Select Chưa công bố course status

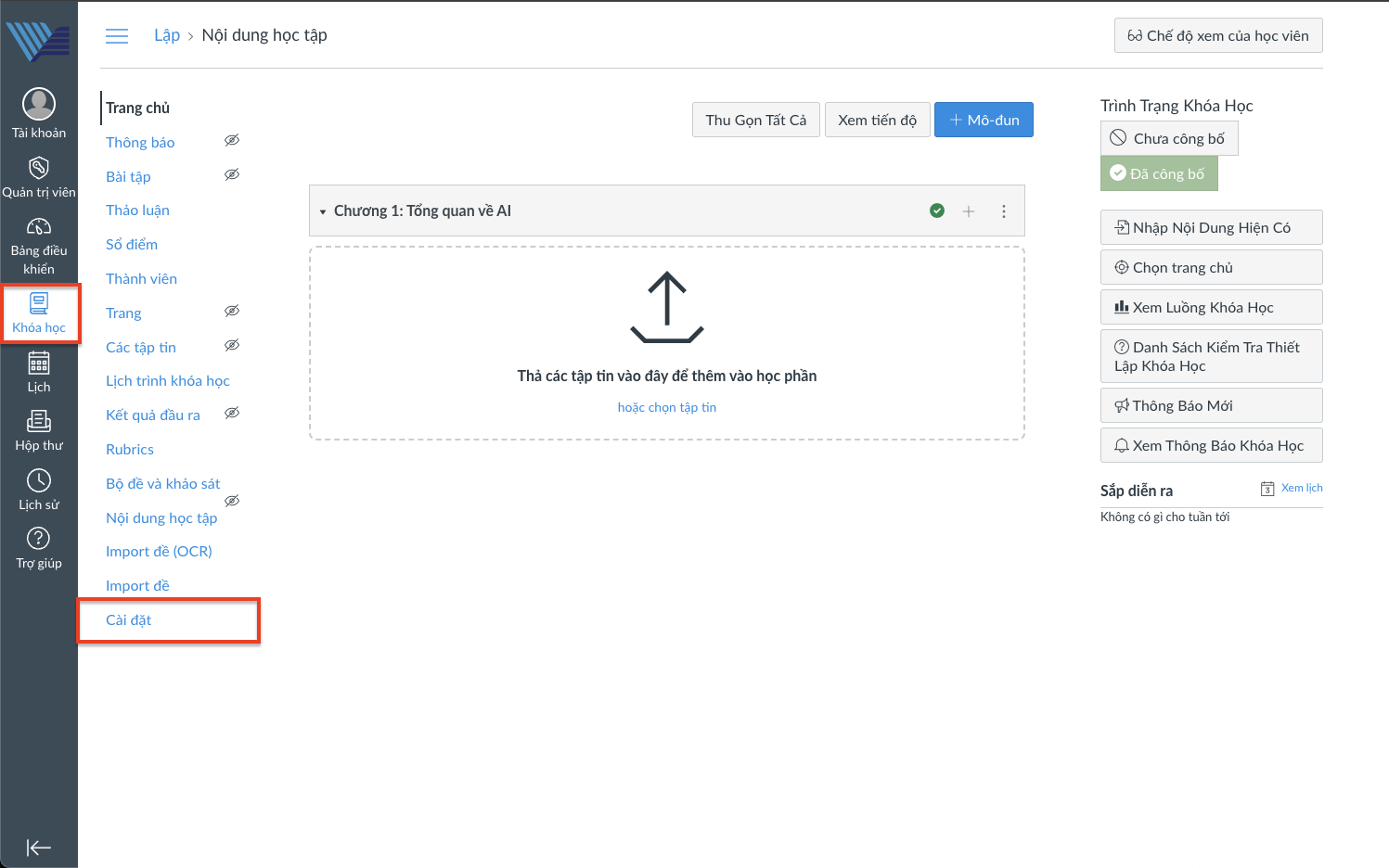[x=1169, y=139]
